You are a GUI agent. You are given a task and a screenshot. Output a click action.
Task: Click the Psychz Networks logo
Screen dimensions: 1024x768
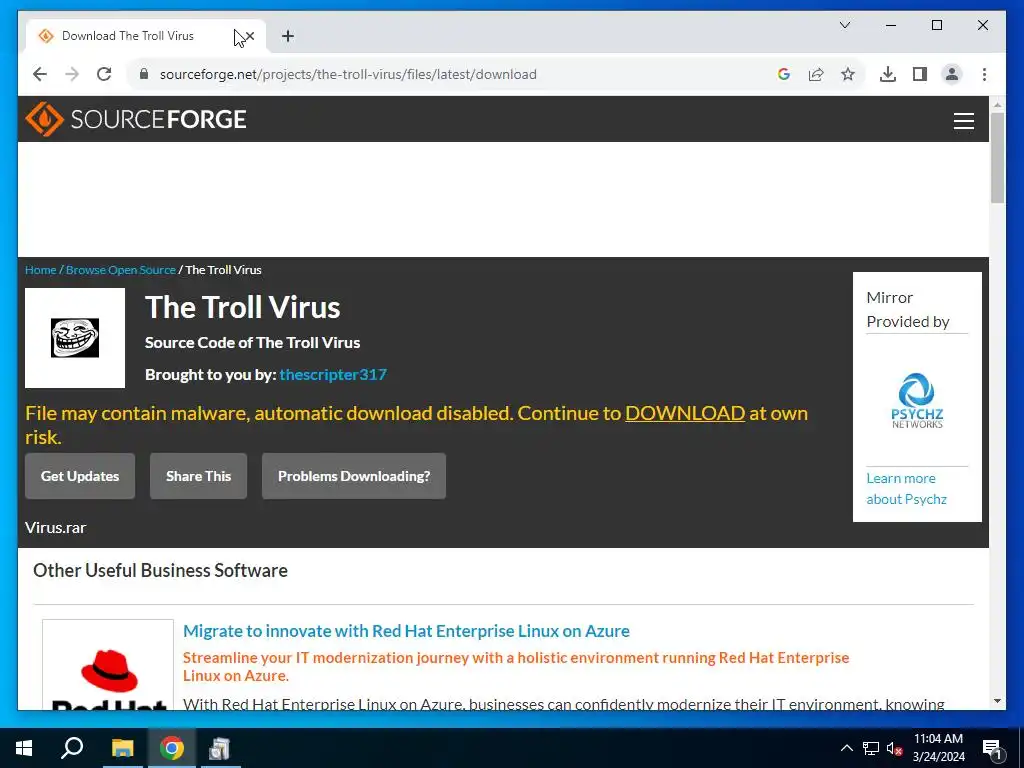pos(917,400)
